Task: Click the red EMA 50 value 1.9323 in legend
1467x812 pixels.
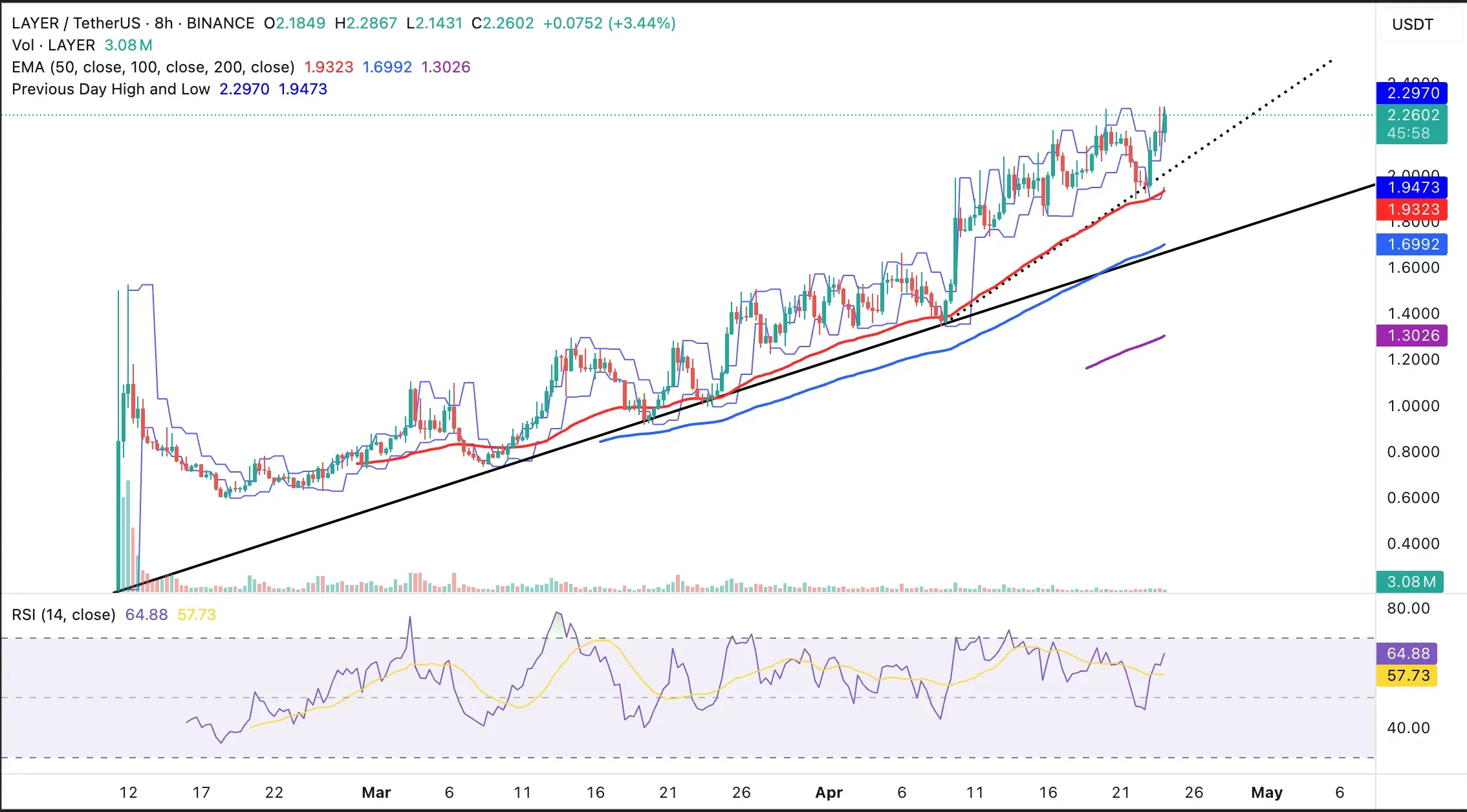Action: click(329, 67)
